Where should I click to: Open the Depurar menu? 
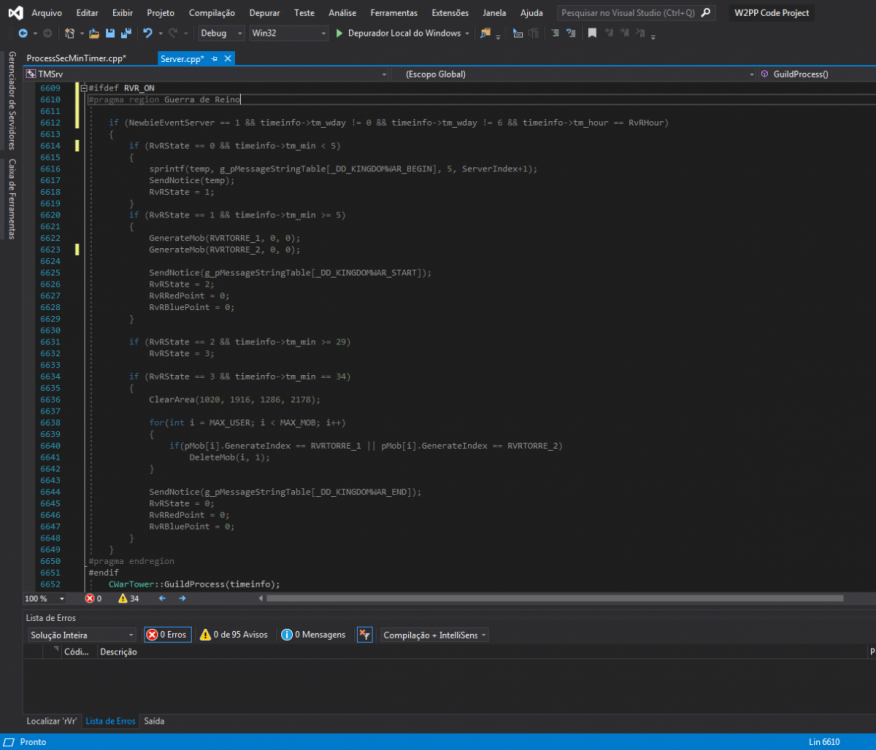point(264,12)
